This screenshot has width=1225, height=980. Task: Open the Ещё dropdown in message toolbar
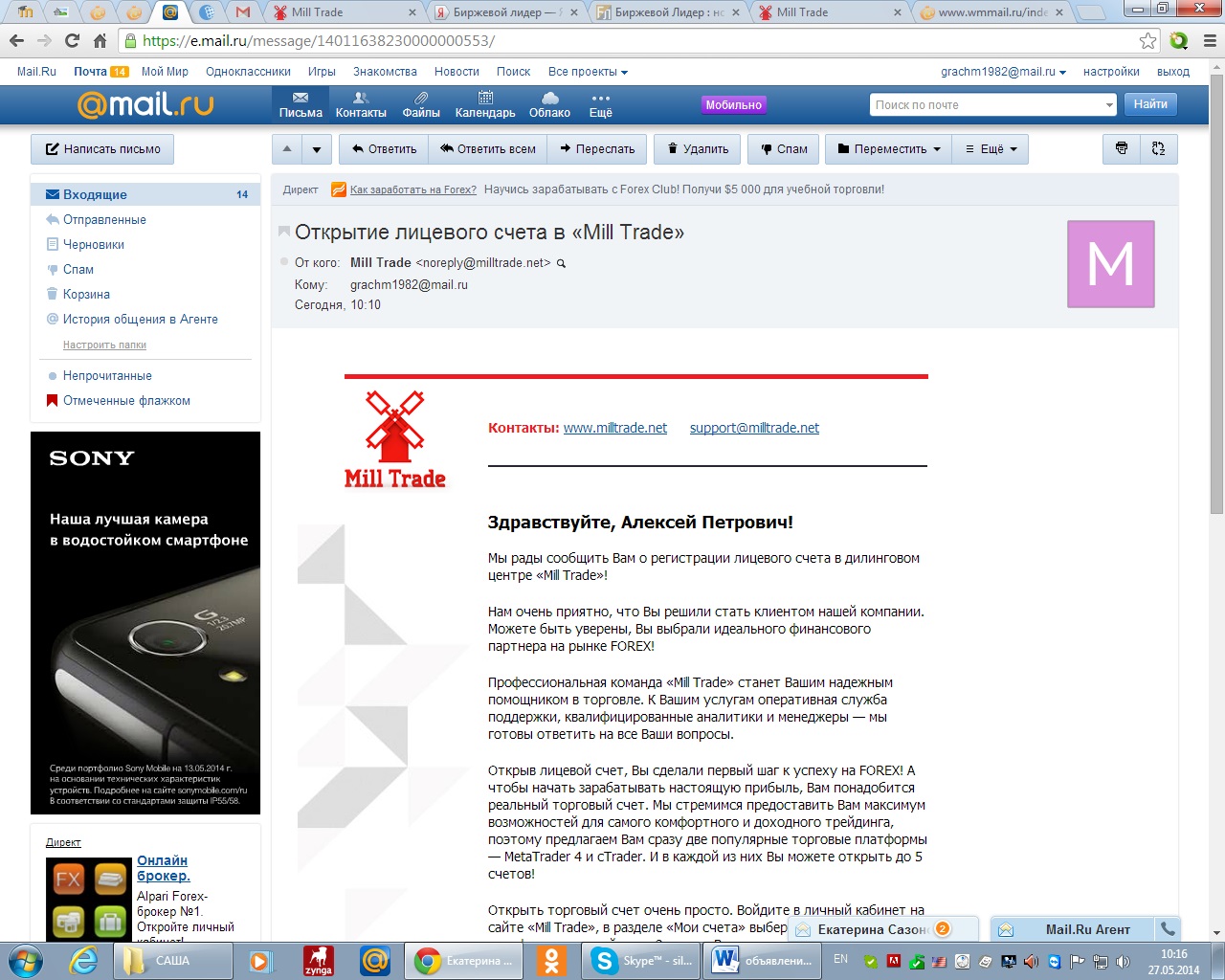991,148
